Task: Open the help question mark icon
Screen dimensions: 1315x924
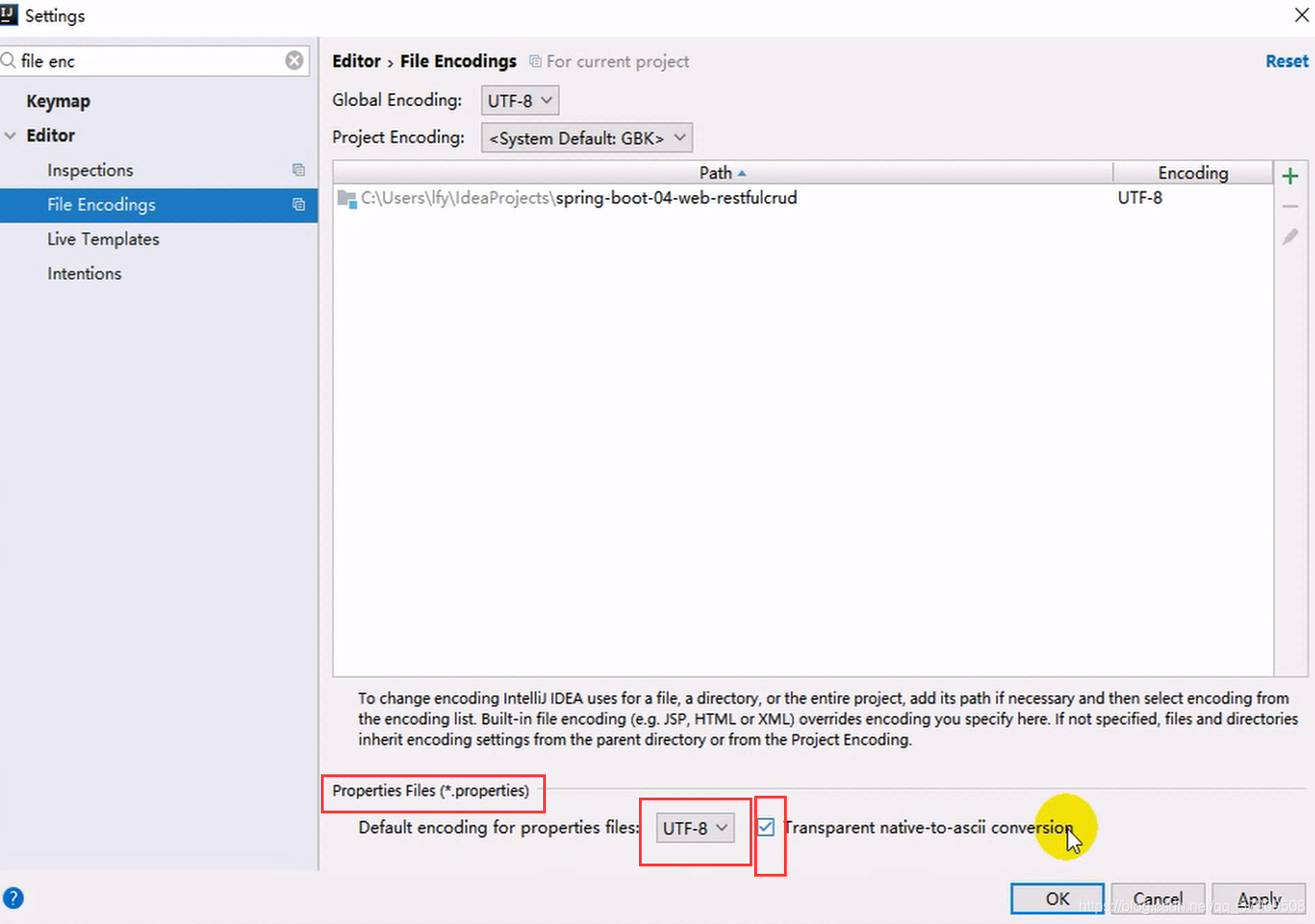Action: [x=13, y=898]
